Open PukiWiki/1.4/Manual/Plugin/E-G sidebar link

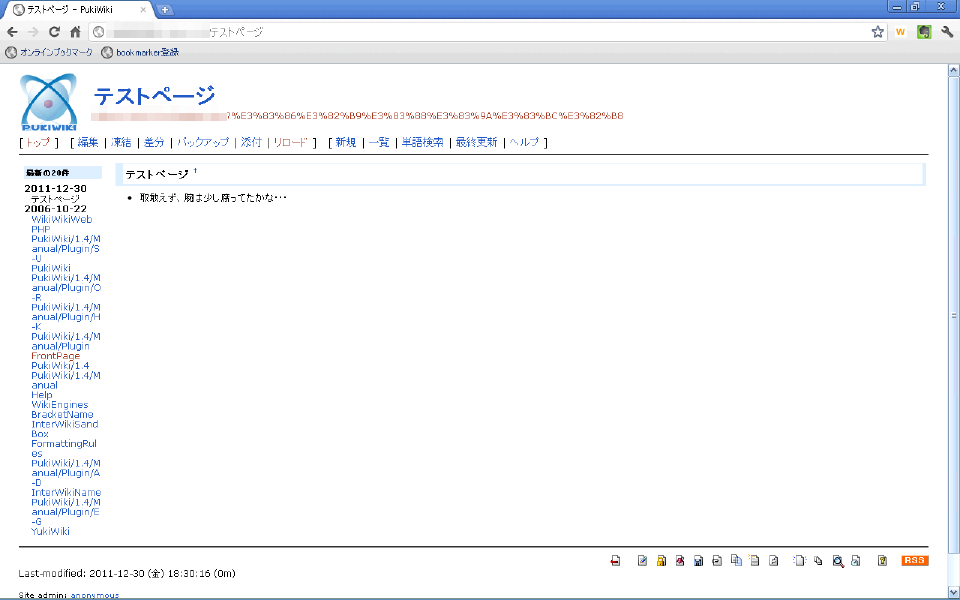[x=66, y=512]
